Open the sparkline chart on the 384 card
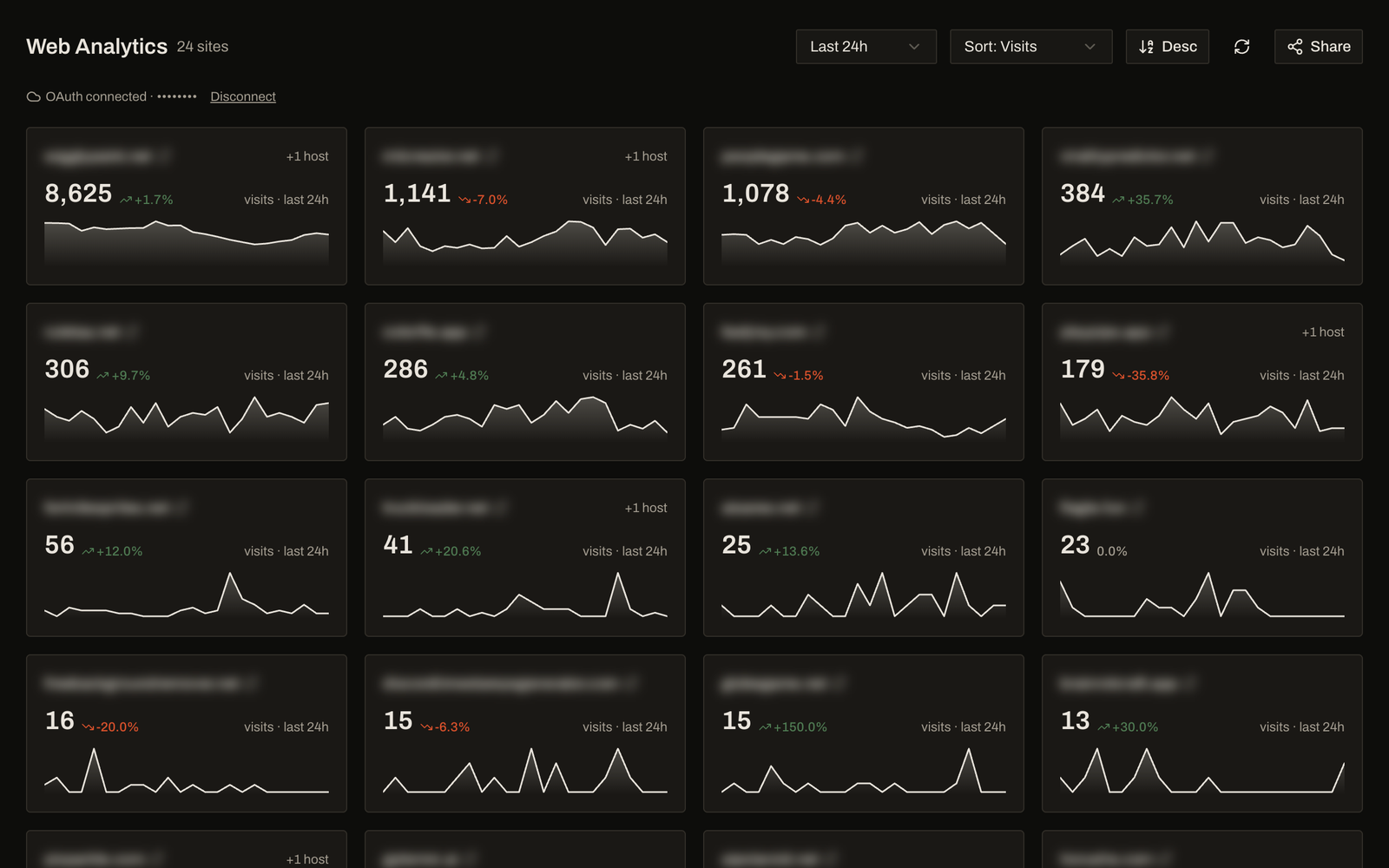The height and width of the screenshot is (868, 1389). click(1202, 242)
